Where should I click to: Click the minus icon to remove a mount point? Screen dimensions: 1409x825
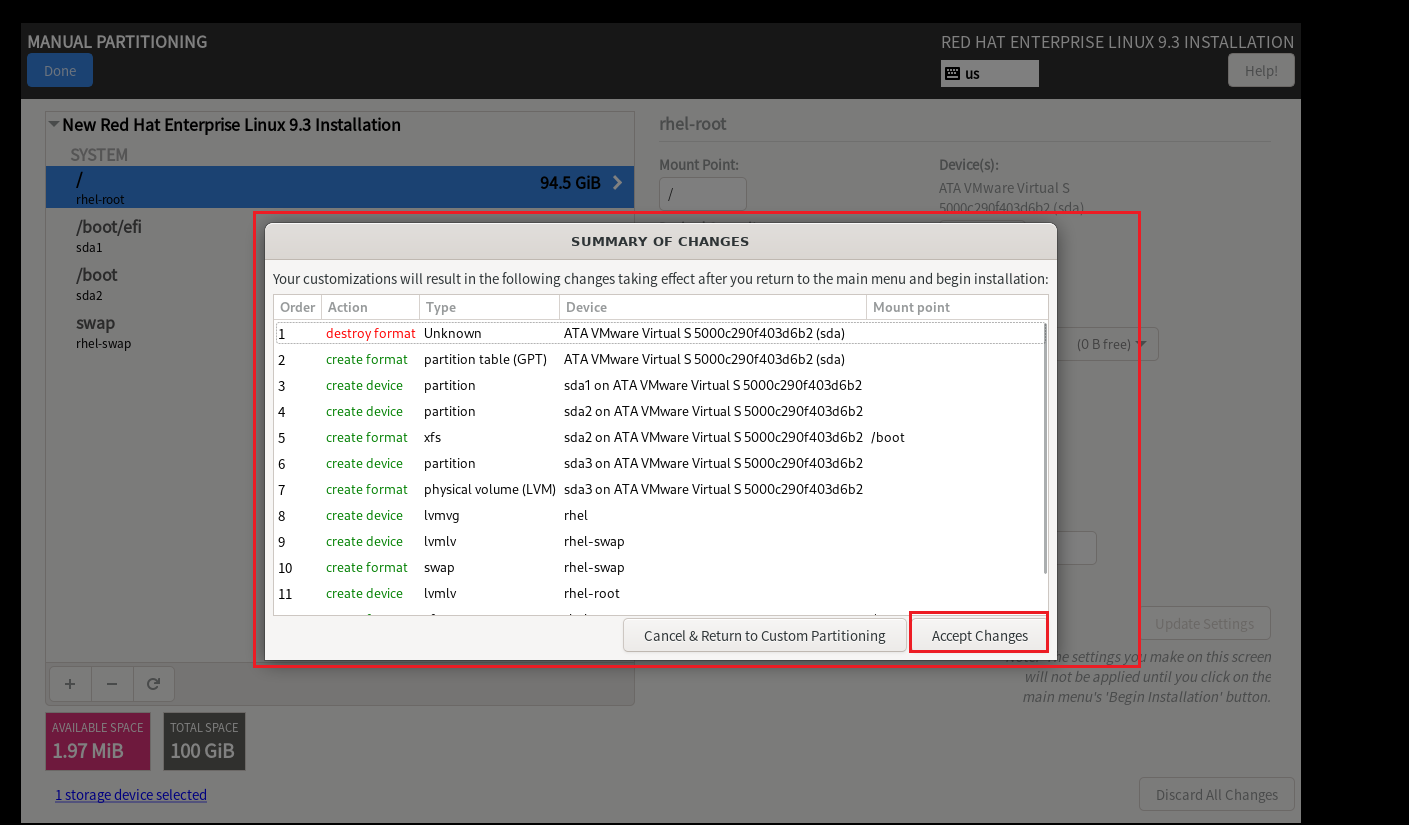point(112,684)
